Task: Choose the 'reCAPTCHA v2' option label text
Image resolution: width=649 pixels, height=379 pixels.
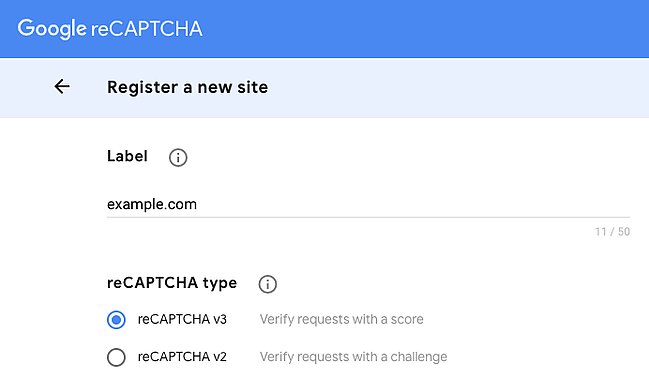Action: click(182, 357)
